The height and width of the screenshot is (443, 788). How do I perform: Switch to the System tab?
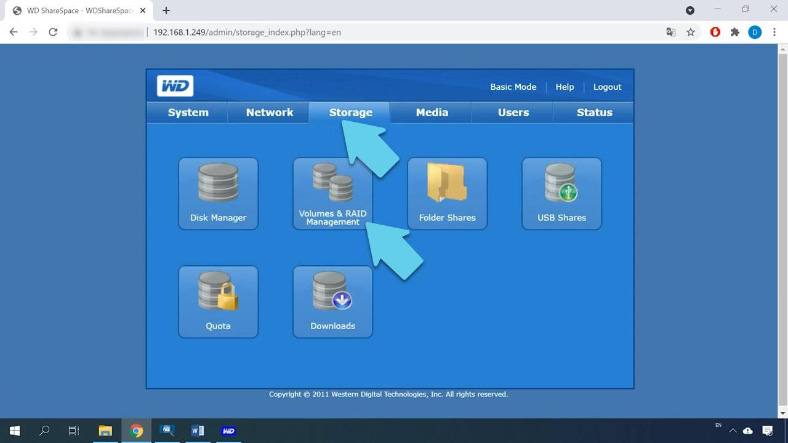pos(188,113)
